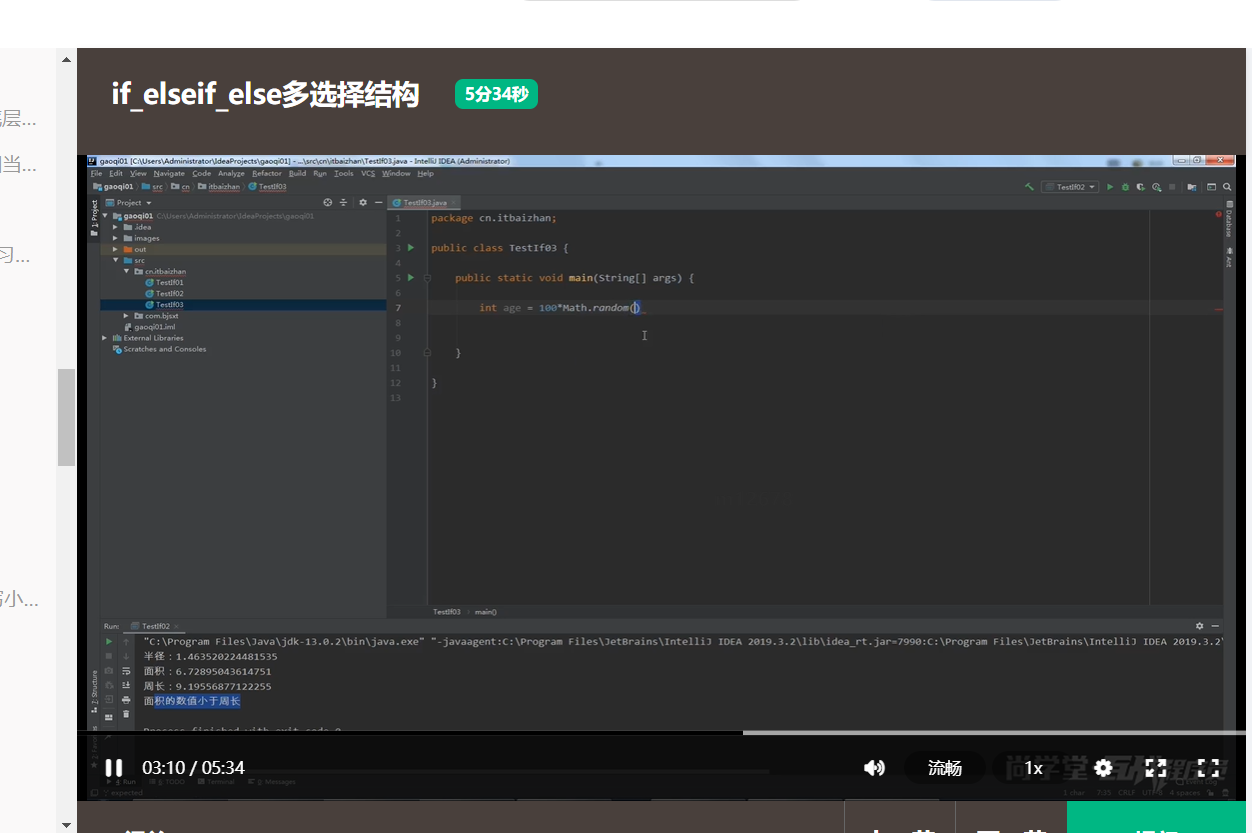
Task: Expand the images folder
Action: [x=115, y=238]
